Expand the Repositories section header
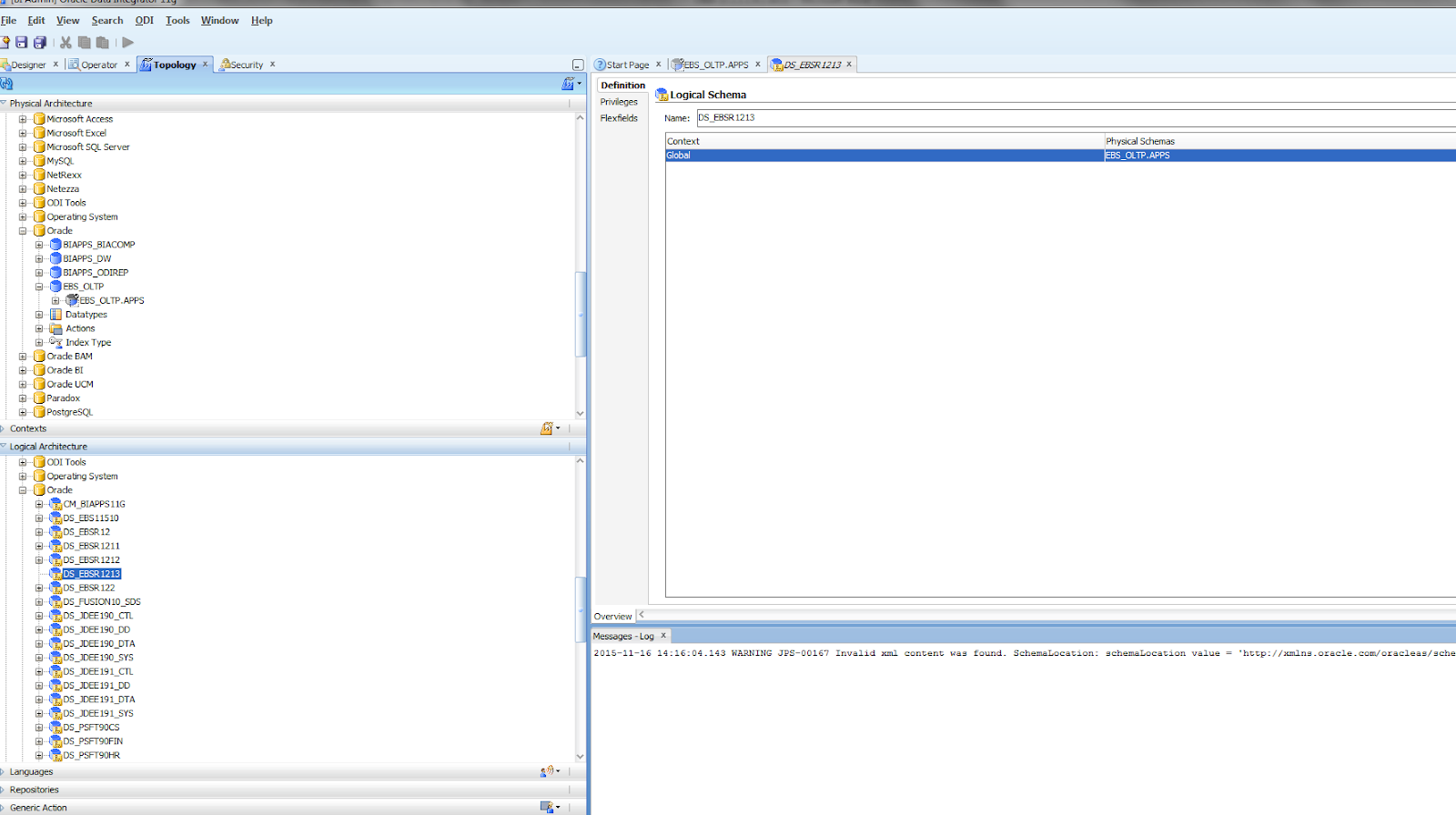1456x815 pixels. coord(34,790)
